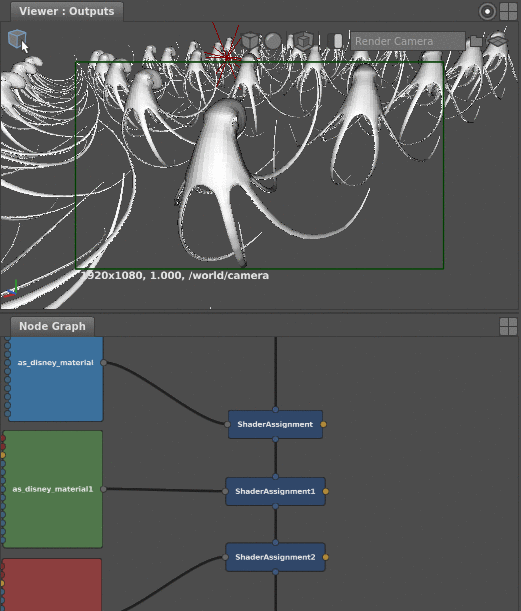Click the orange dot on ShaderAssignment node
The height and width of the screenshot is (611, 521).
[x=323, y=424]
